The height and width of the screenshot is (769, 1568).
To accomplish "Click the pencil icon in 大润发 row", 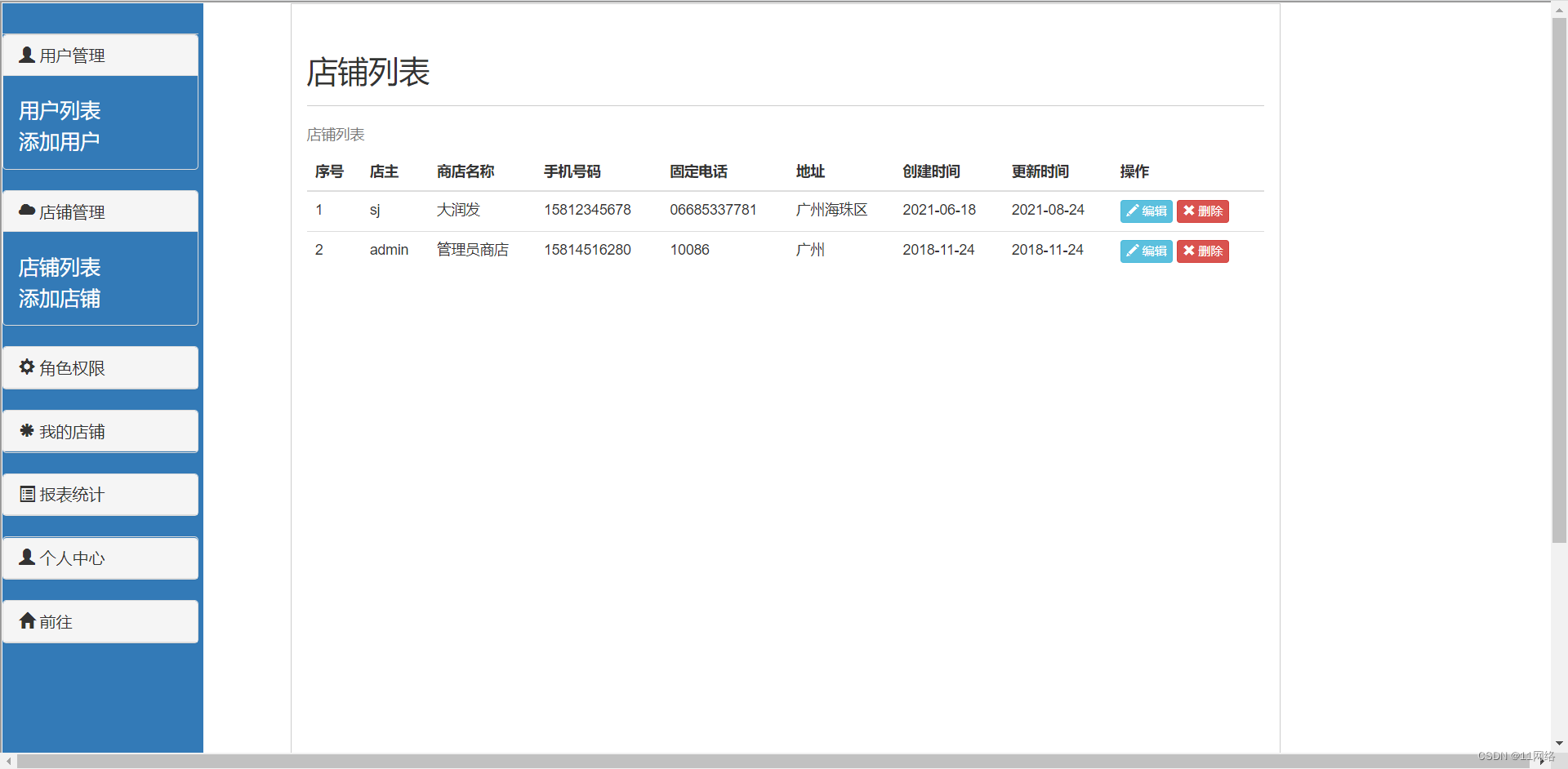I will tap(1132, 211).
